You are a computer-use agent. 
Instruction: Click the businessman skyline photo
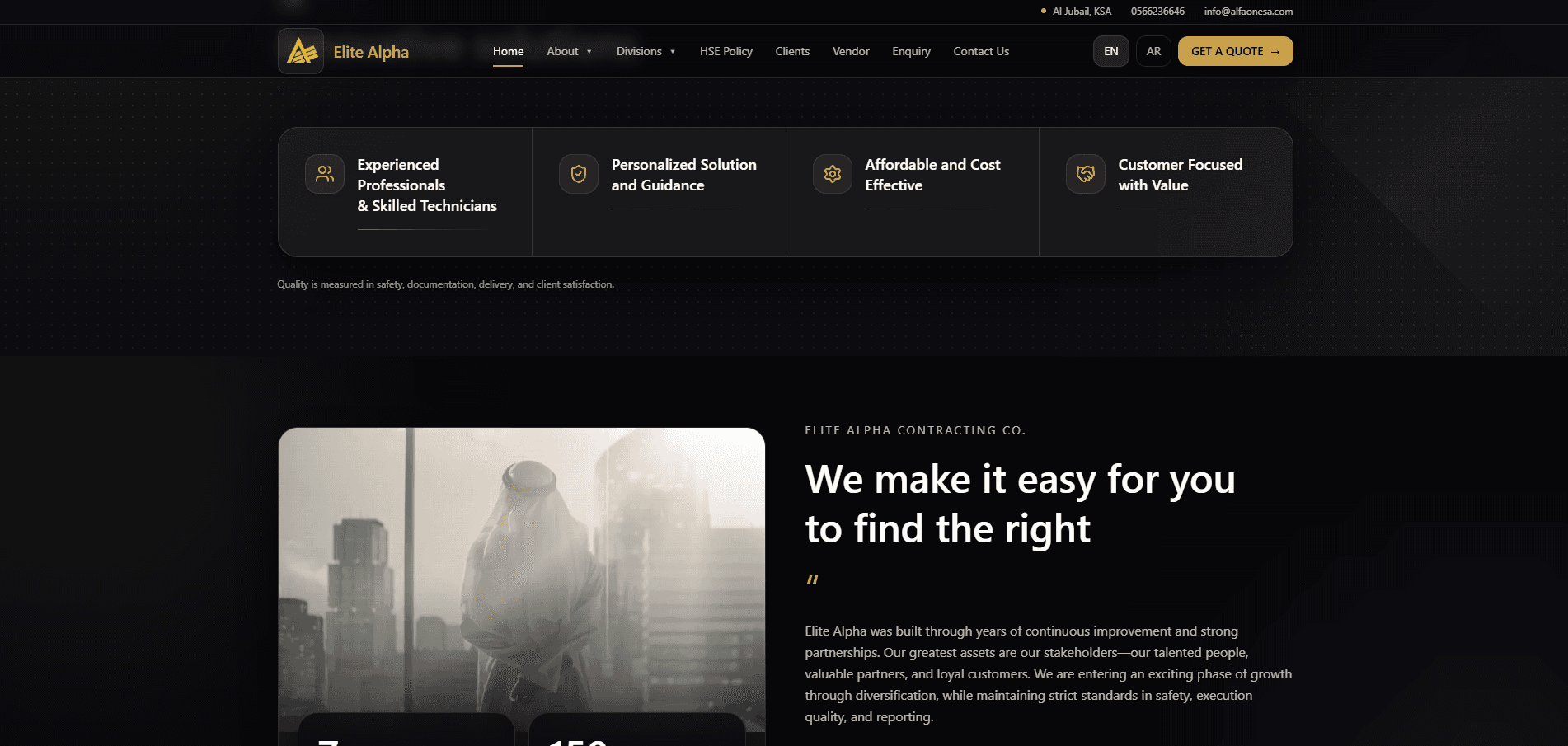(x=521, y=569)
